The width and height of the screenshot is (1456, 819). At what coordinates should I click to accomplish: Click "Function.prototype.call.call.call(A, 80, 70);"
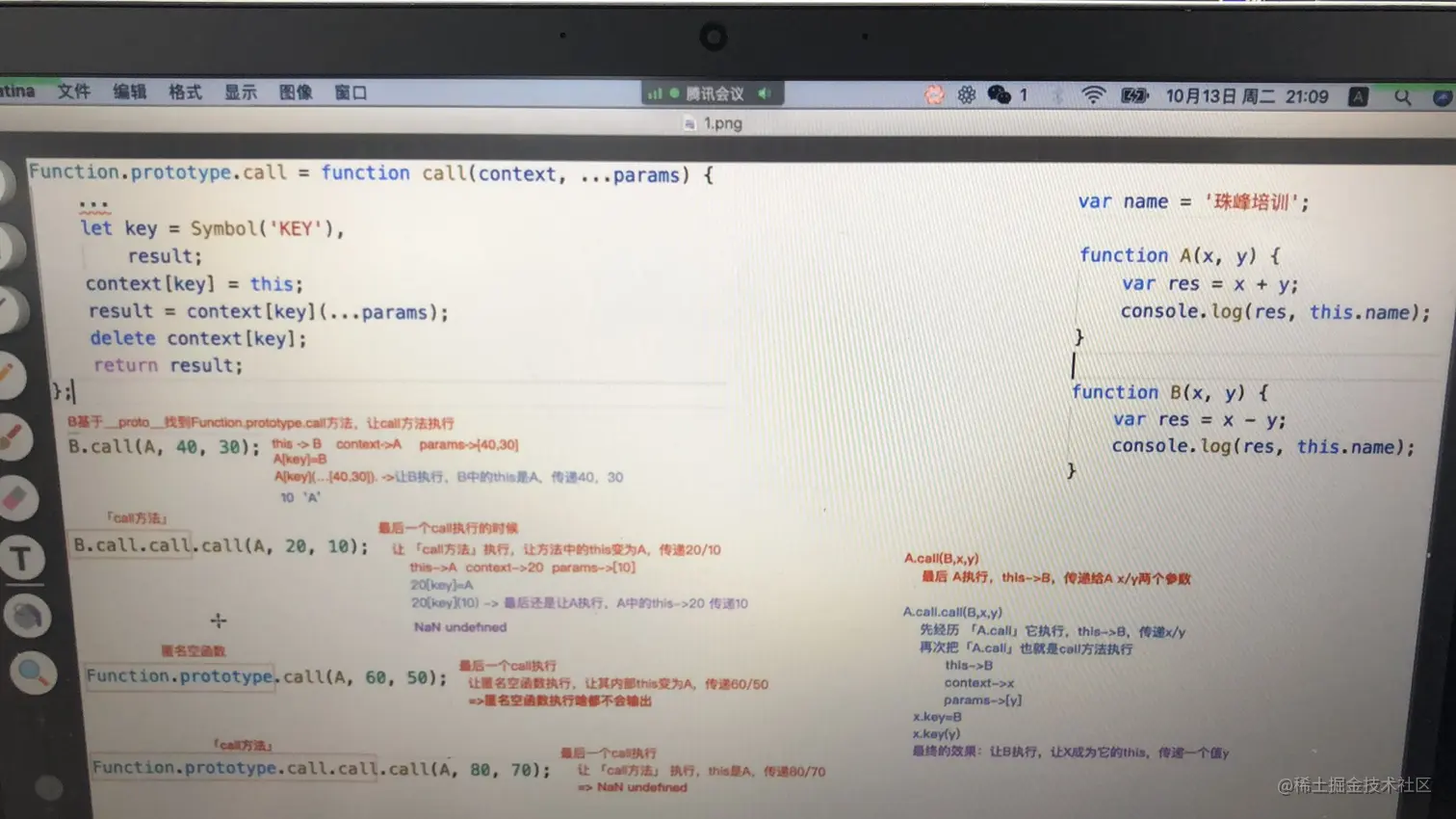(x=322, y=768)
